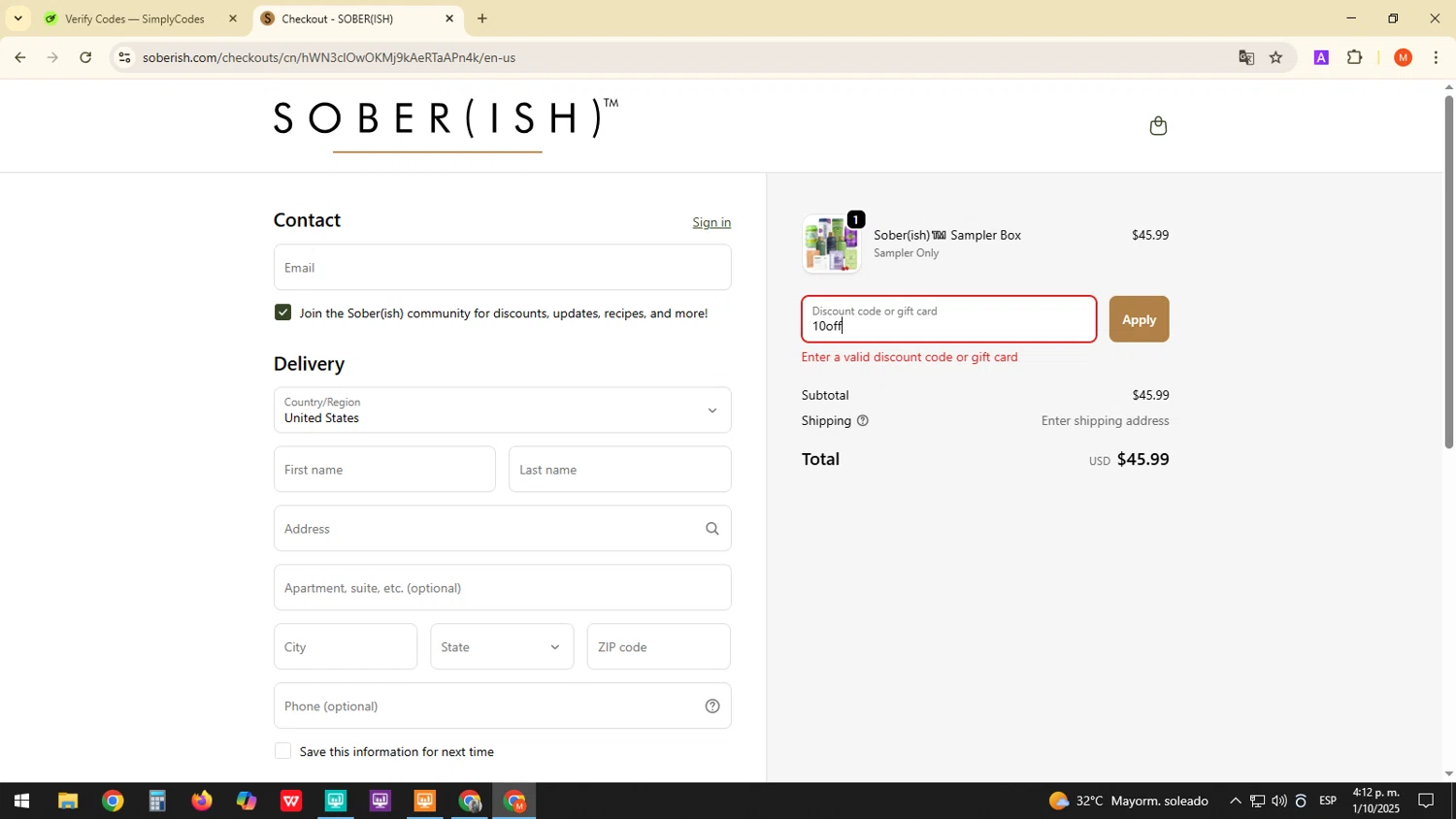The width and height of the screenshot is (1456, 819).
Task: Click the taskbar clock and date
Action: (x=1376, y=802)
